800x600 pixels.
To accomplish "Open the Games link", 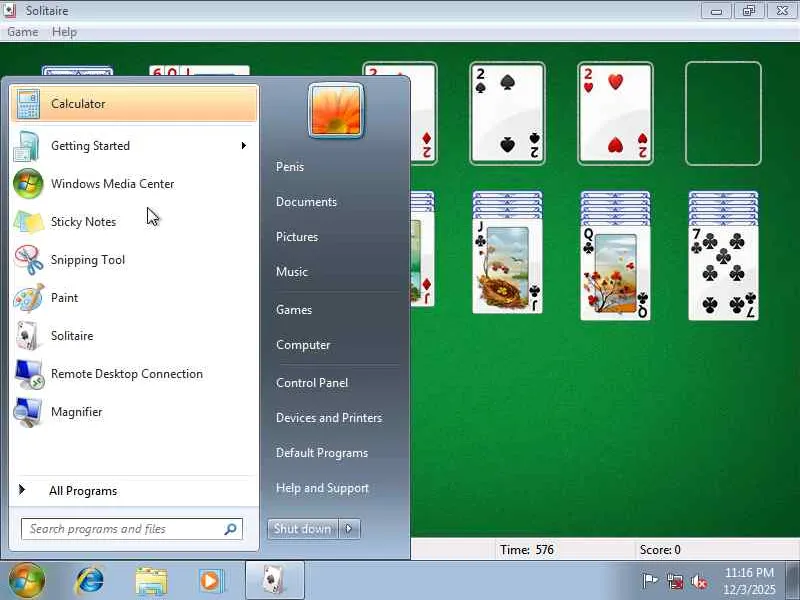I will pos(294,310).
